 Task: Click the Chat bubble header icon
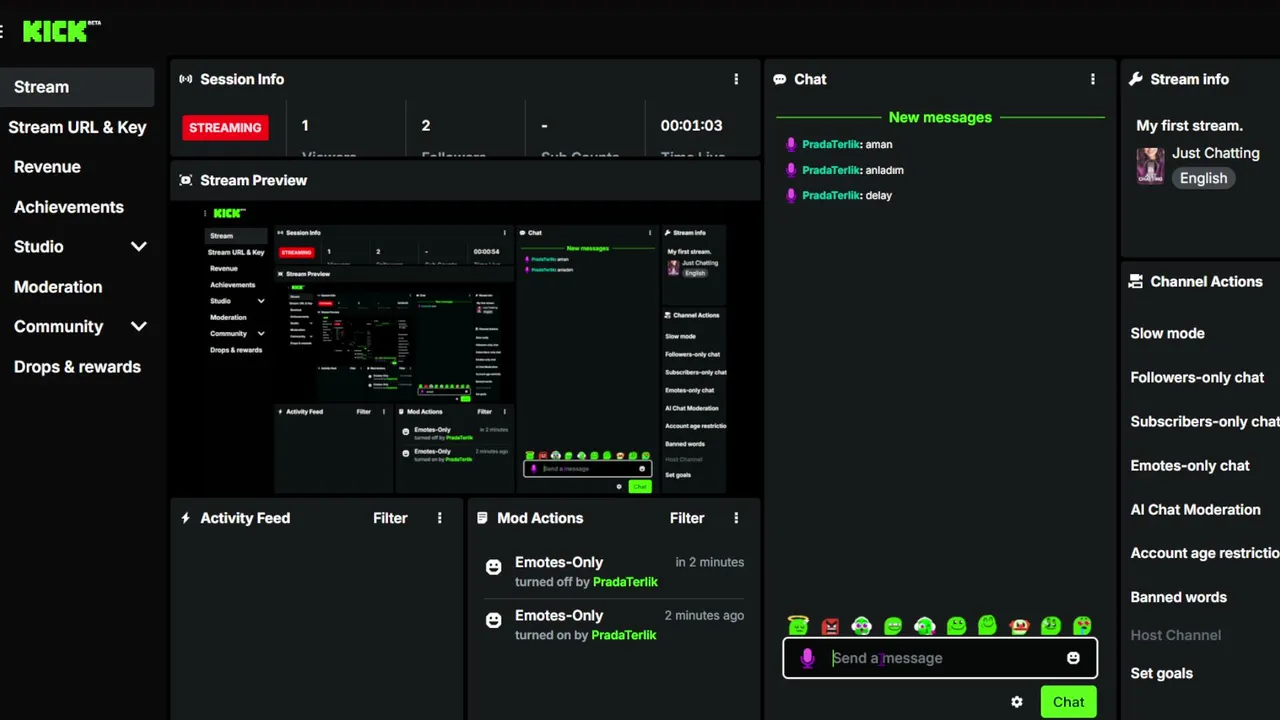[780, 79]
